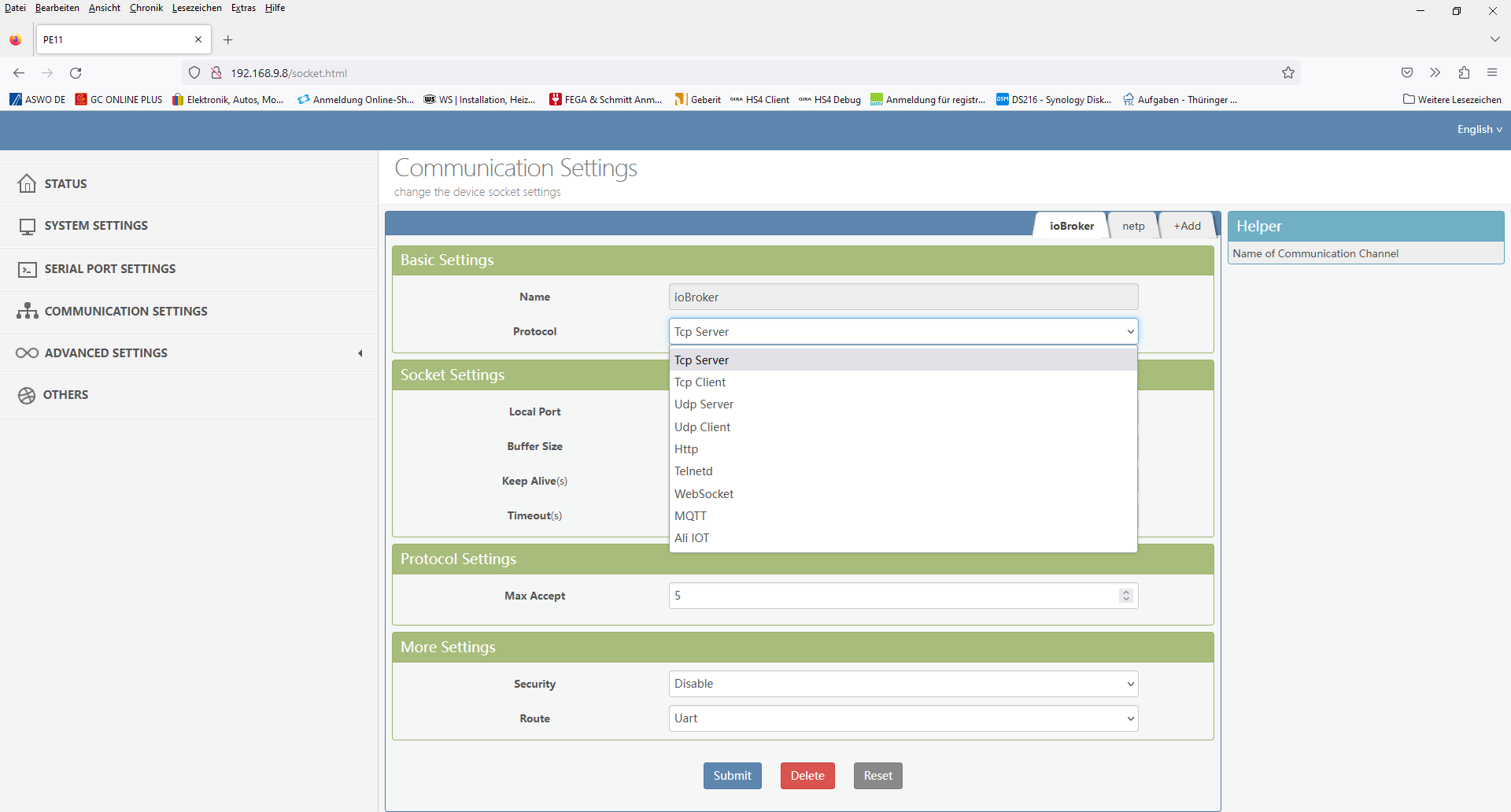The height and width of the screenshot is (812, 1511).
Task: Click the address bar URL
Action: (x=288, y=73)
